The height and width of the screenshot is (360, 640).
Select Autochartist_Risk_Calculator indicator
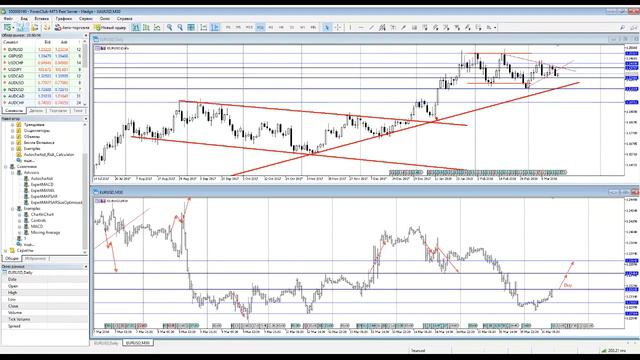[x=49, y=155]
